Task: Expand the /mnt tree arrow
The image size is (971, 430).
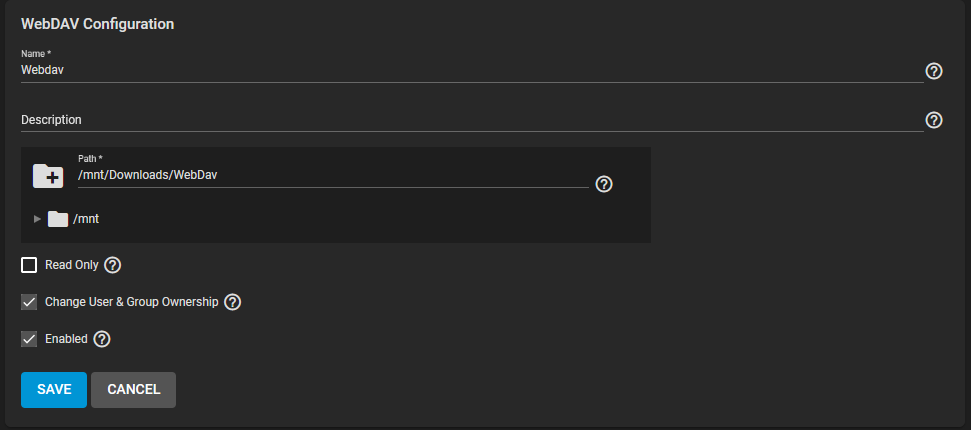Action: pos(37,219)
